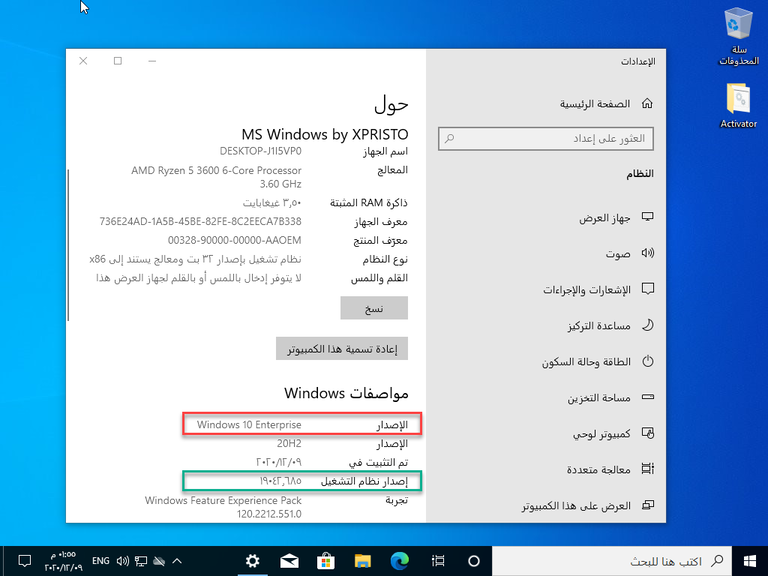The width and height of the screenshot is (768, 576).
Task: Click the Cortana circle icon on taskbar
Action: [x=474, y=561]
